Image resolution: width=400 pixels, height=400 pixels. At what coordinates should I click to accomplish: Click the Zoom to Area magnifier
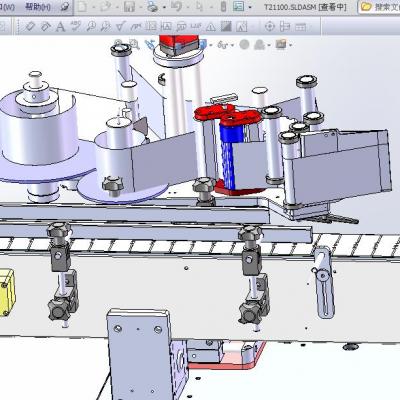click(x=134, y=44)
